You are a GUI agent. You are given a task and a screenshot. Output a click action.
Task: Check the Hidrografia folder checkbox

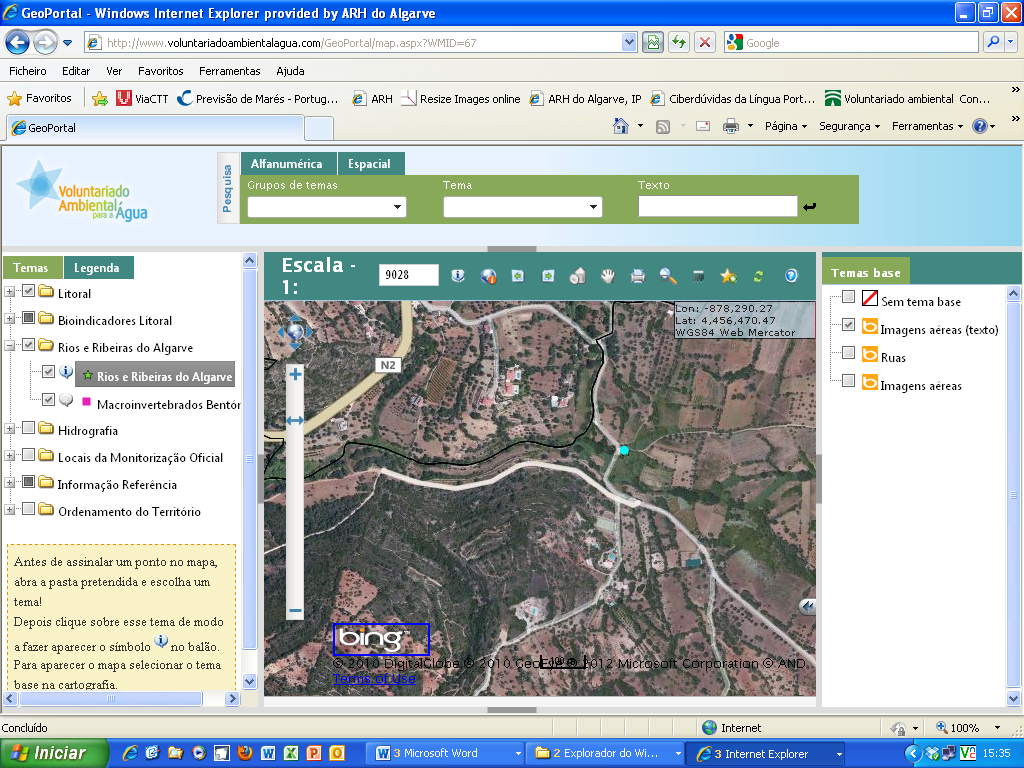(x=29, y=430)
